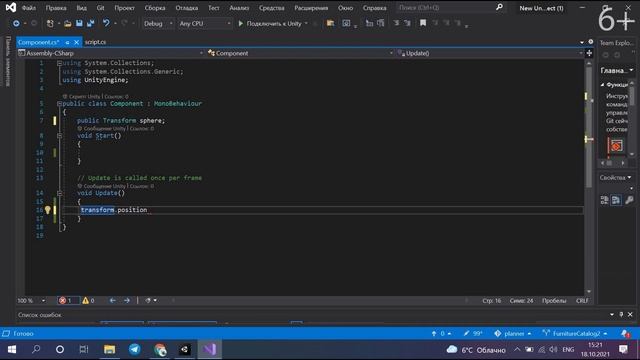Open the Assembly-CSharp project dropdown
640x360 pixels.
pyautogui.click(x=111, y=53)
